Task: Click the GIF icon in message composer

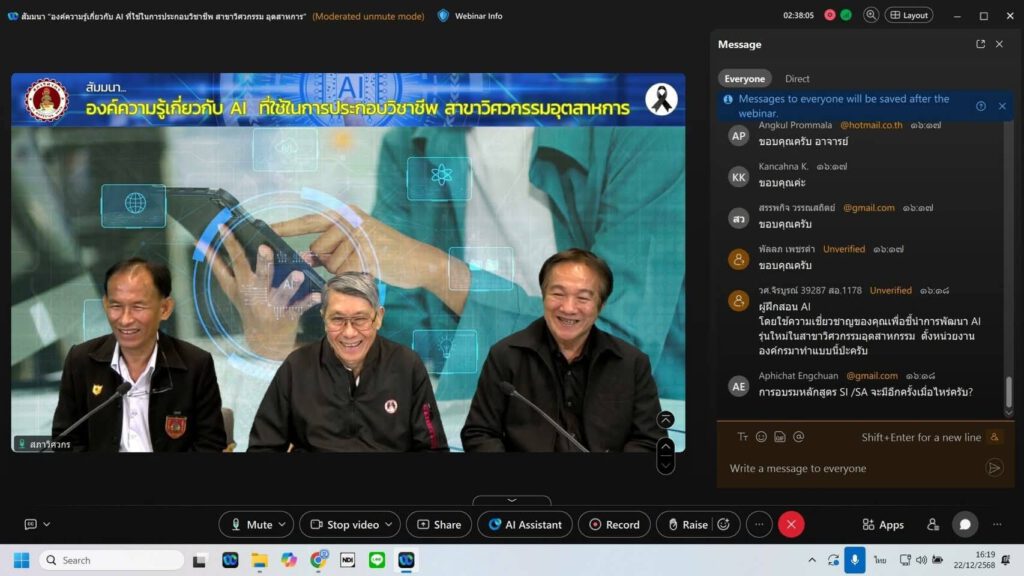Action: point(780,437)
